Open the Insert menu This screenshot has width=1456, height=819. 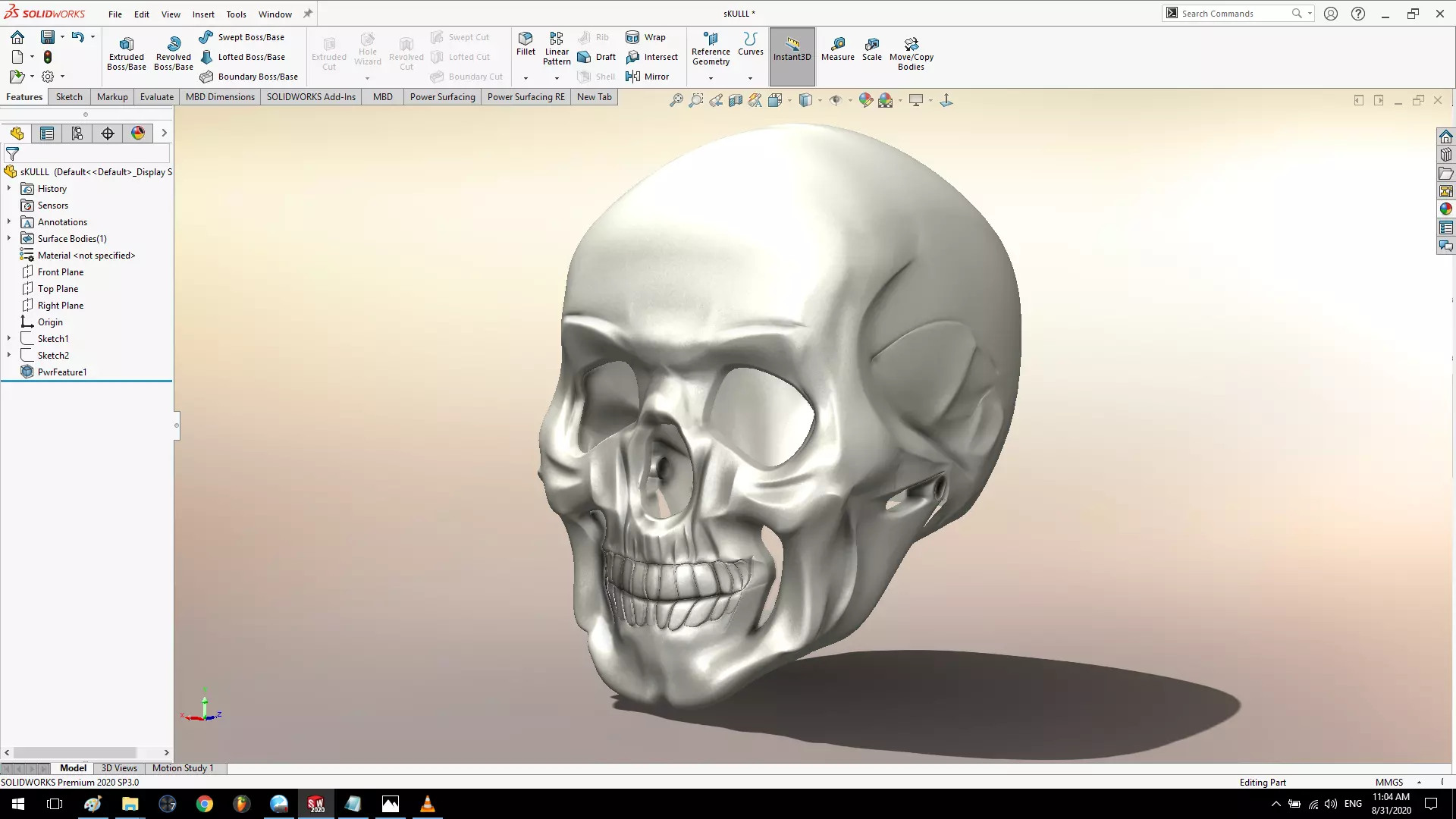[x=203, y=14]
